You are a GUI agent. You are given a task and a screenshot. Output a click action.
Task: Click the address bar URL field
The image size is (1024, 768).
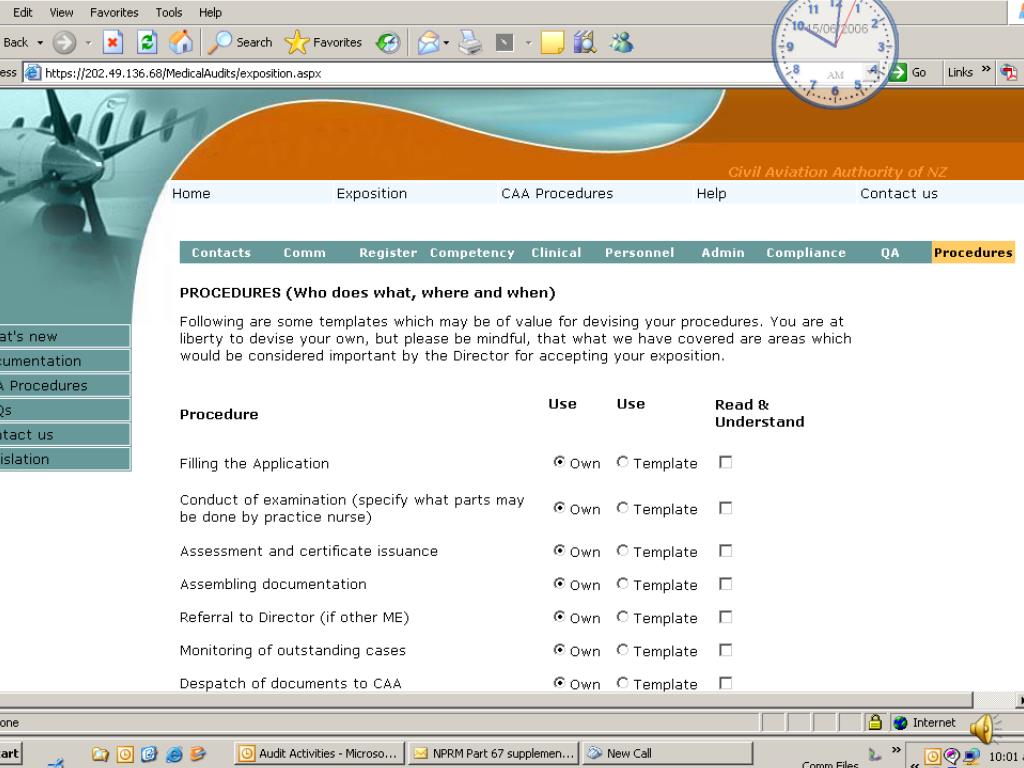[451, 73]
